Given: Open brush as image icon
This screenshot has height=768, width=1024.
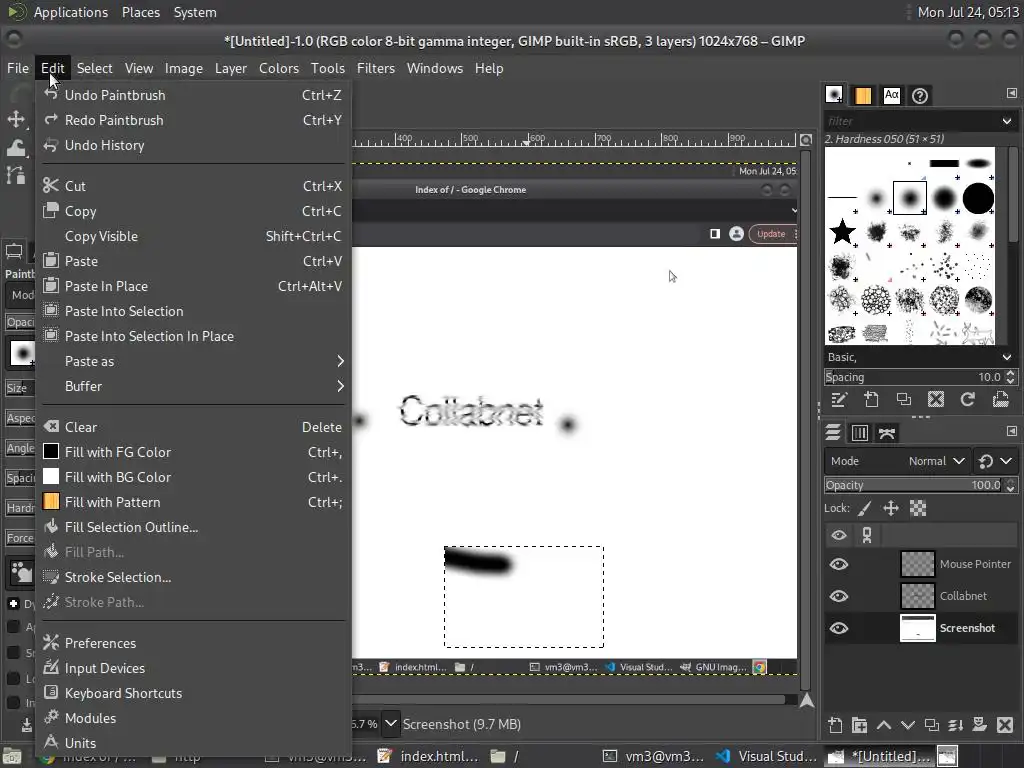Looking at the screenshot, I should (1000, 399).
